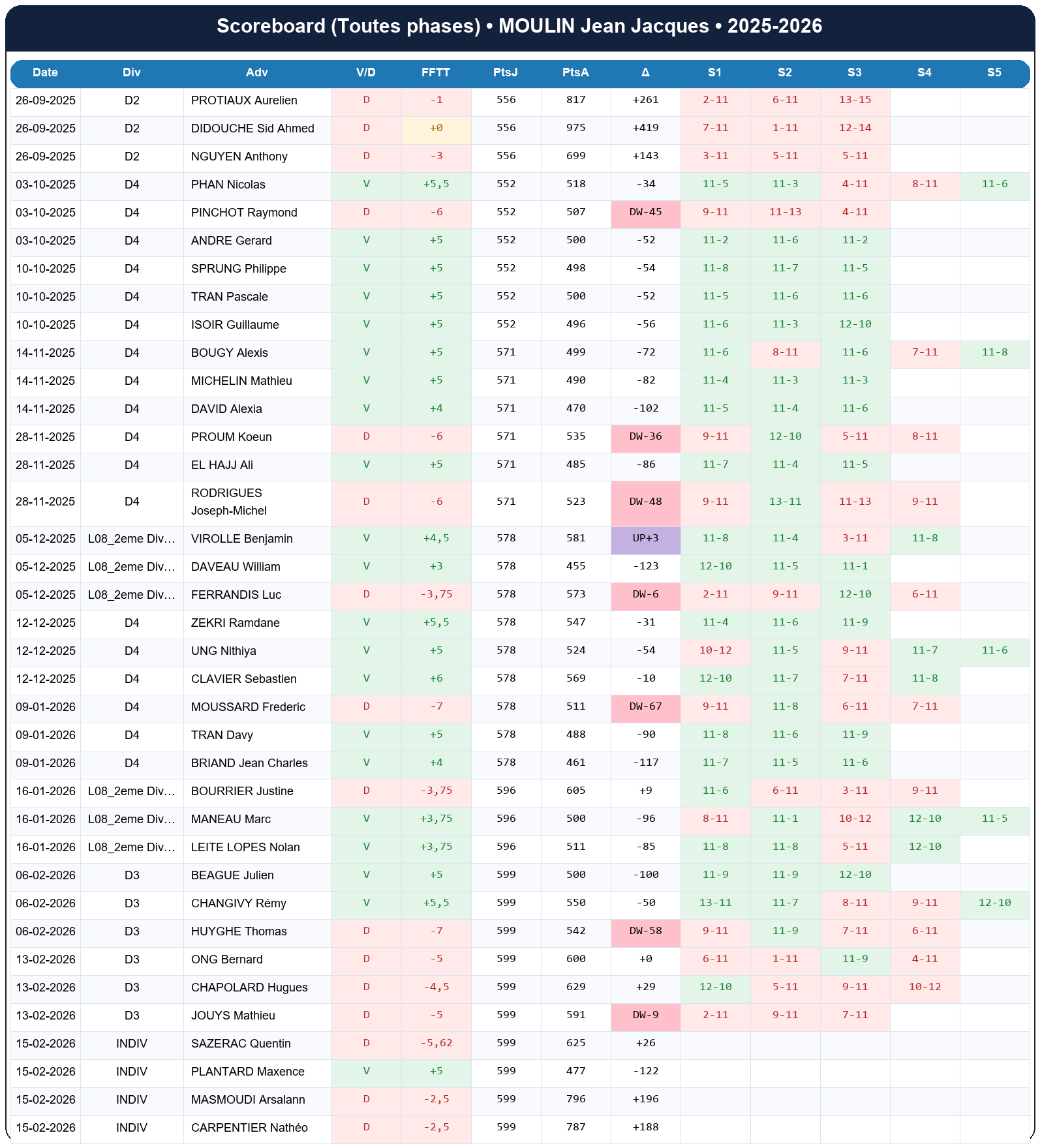Select opponent MASMOUDI Arsalann
1040x1148 pixels.
click(248, 1100)
